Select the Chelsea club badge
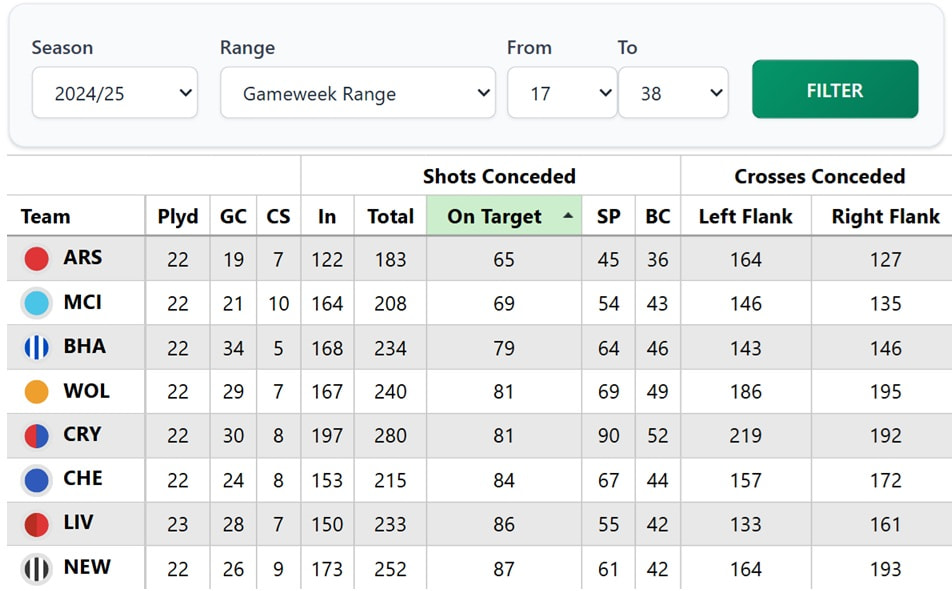This screenshot has height=591, width=952. 38,480
